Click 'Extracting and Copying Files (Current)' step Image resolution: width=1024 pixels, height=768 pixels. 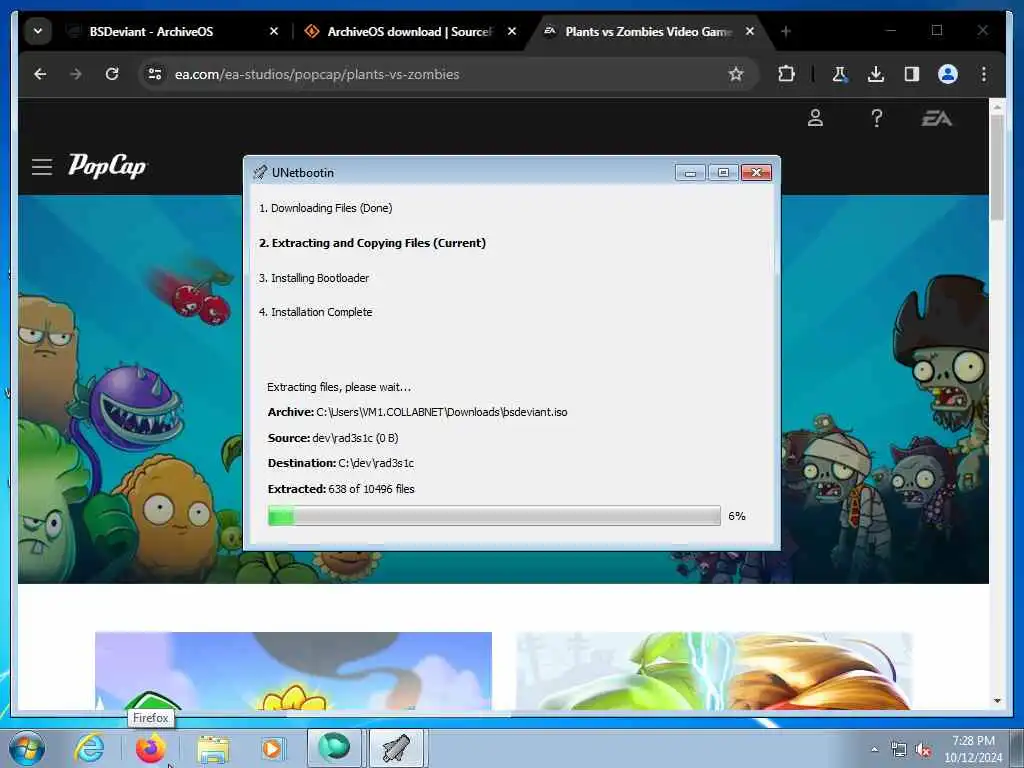[x=372, y=243]
